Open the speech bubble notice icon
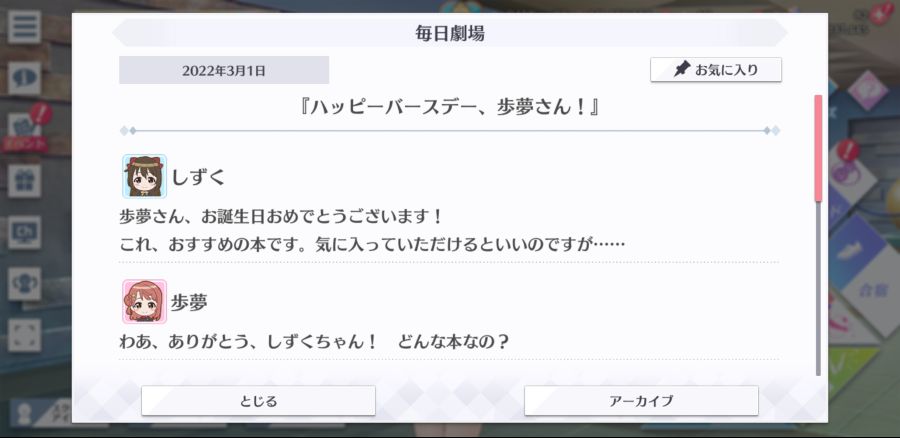Viewport: 900px width, 438px height. [24, 79]
